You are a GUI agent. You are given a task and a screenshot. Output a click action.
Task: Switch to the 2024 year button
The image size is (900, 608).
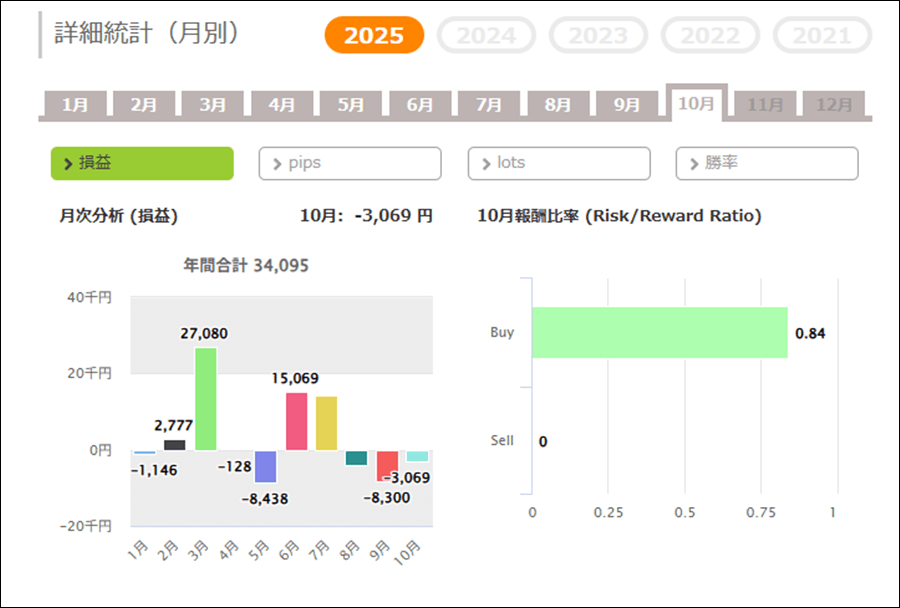pyautogui.click(x=486, y=36)
